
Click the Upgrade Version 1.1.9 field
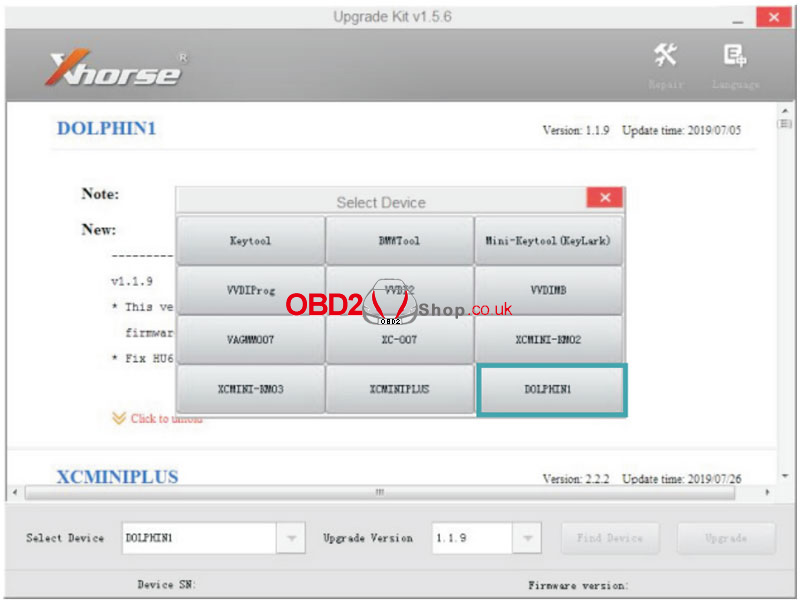click(472, 538)
